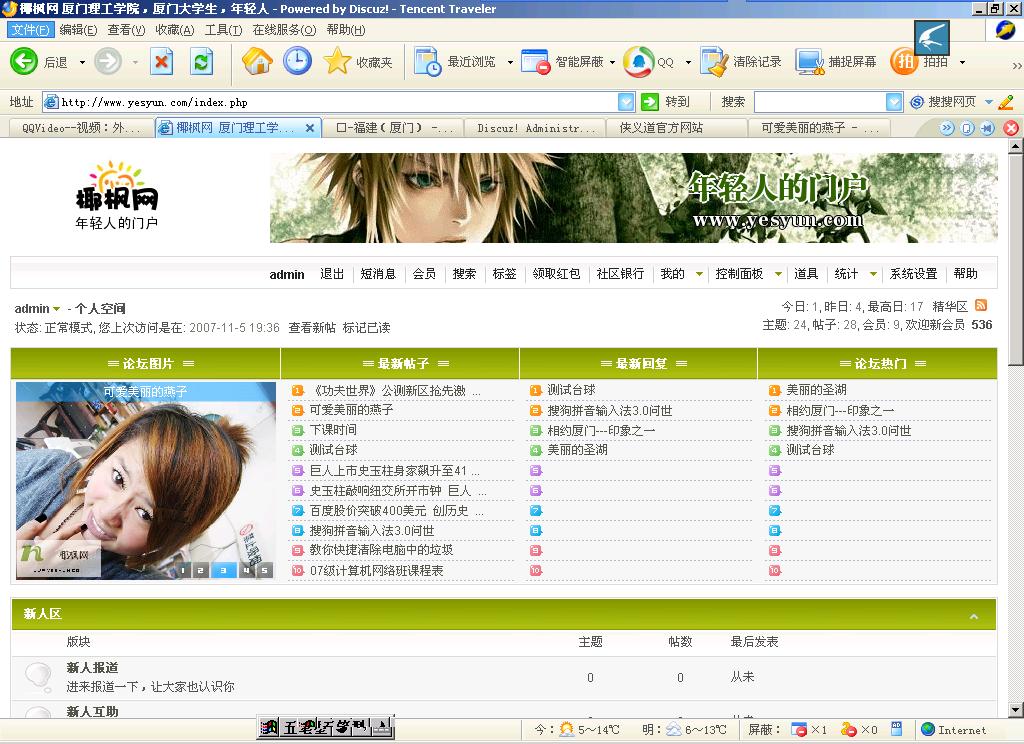The width and height of the screenshot is (1024, 744).
Task: Click the tab list double-arrow icon
Action: point(947,128)
